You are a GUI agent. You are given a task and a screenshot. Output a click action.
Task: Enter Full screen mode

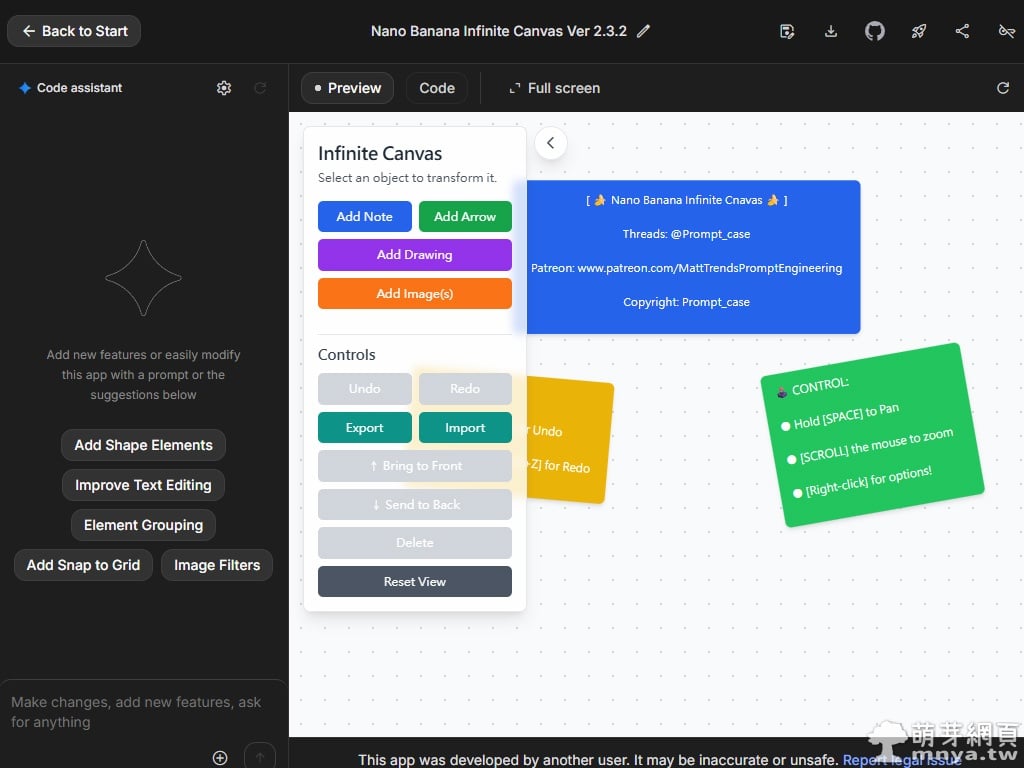point(554,88)
